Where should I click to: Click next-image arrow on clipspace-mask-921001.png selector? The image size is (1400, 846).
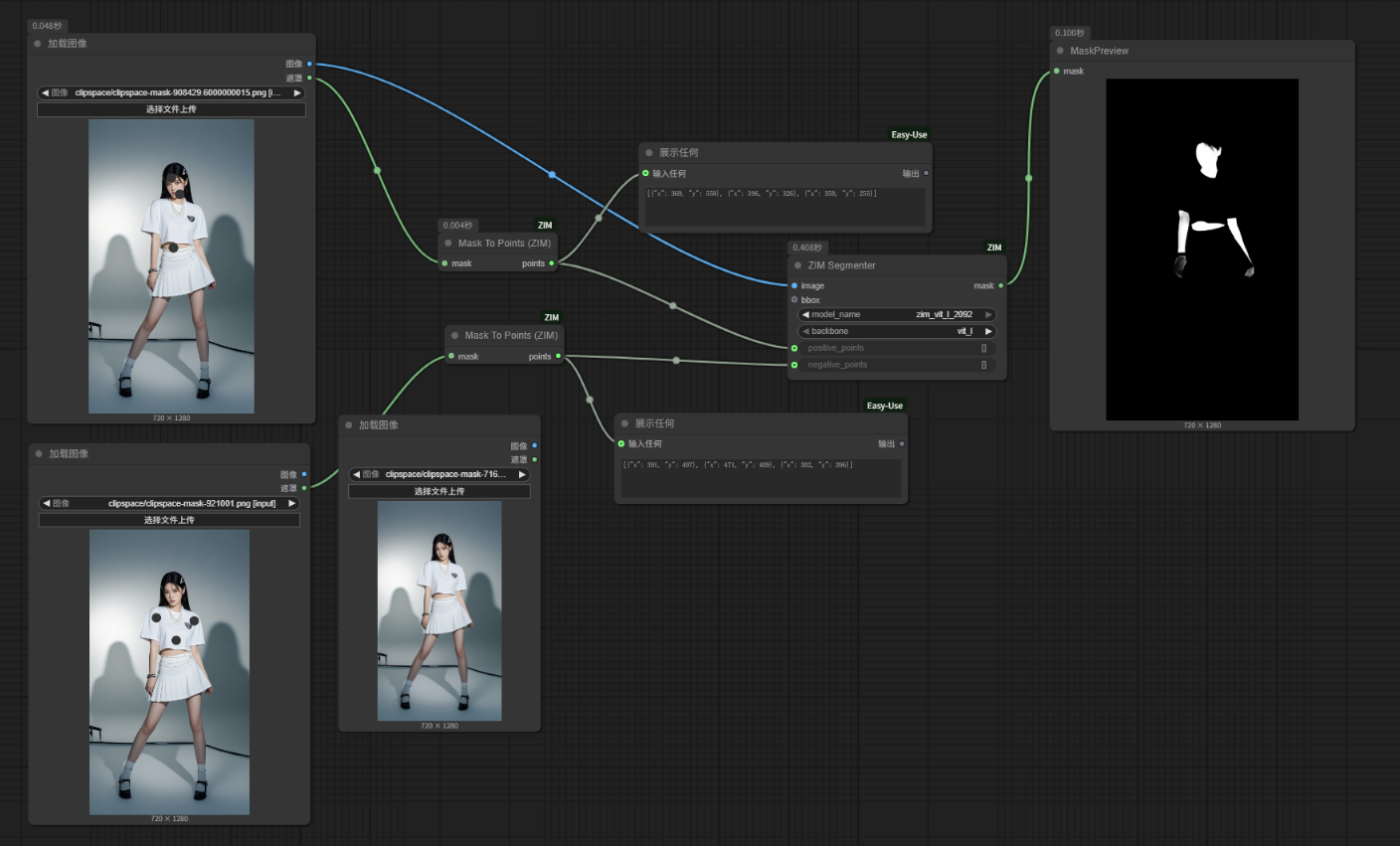point(291,503)
